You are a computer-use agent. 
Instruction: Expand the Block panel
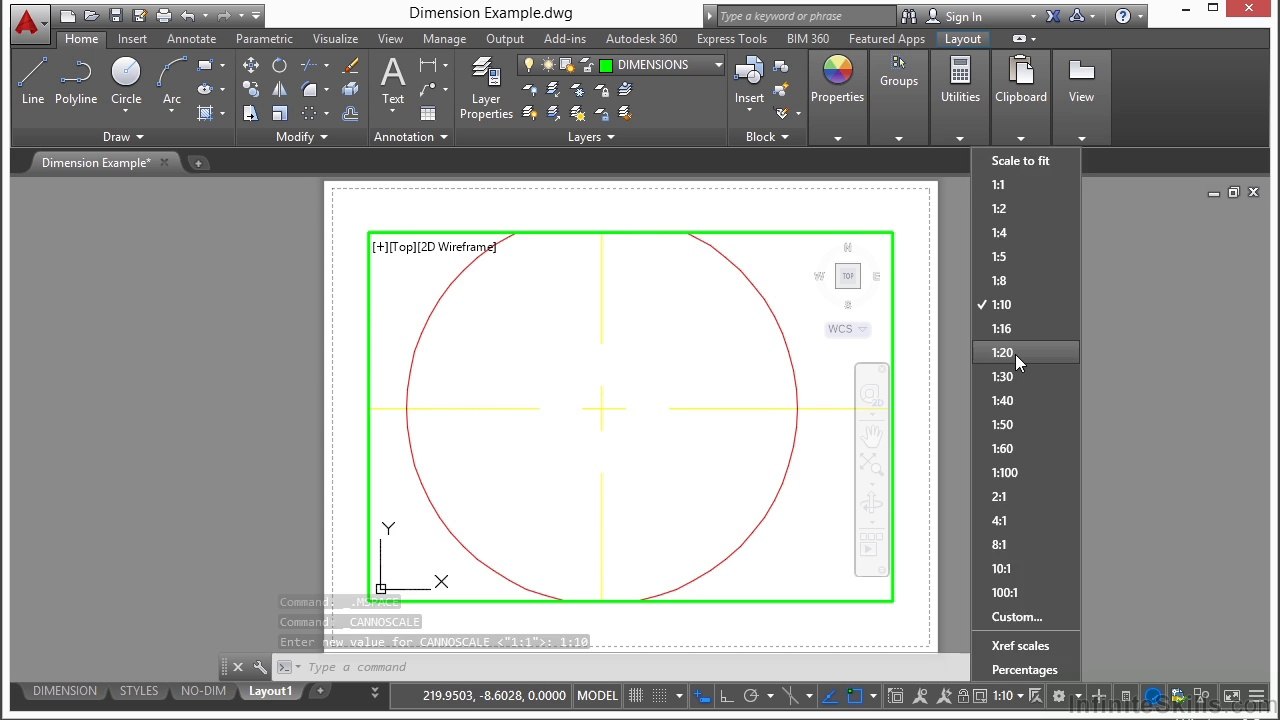[767, 137]
